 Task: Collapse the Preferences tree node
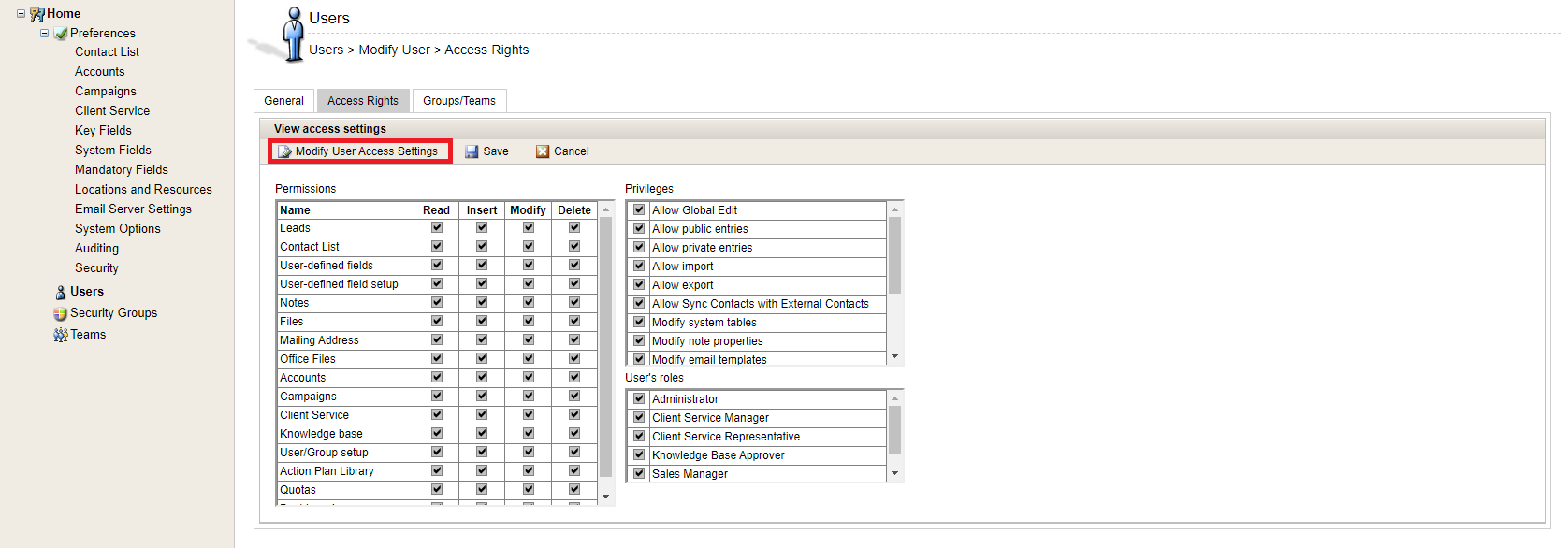tap(44, 34)
